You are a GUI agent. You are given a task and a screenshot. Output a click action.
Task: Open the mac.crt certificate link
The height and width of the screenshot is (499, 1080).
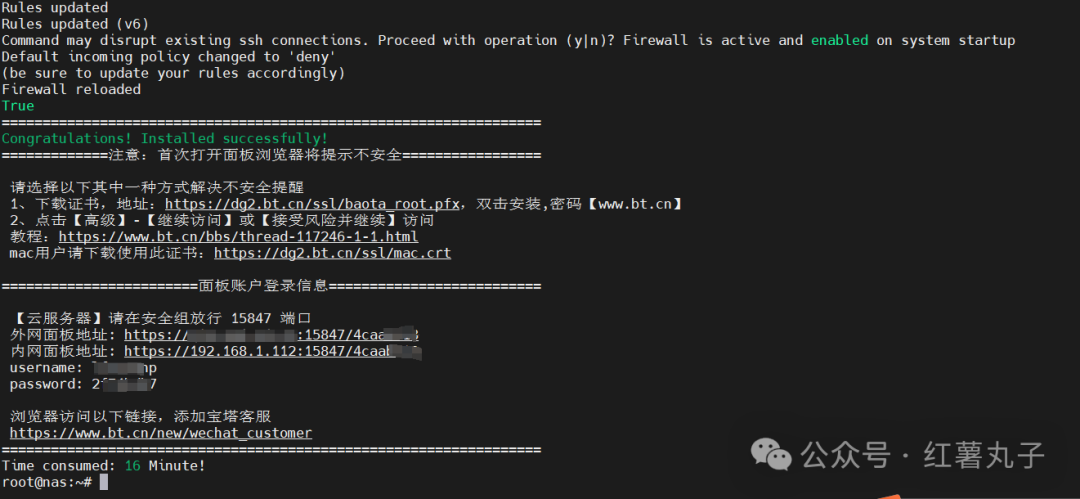click(333, 253)
